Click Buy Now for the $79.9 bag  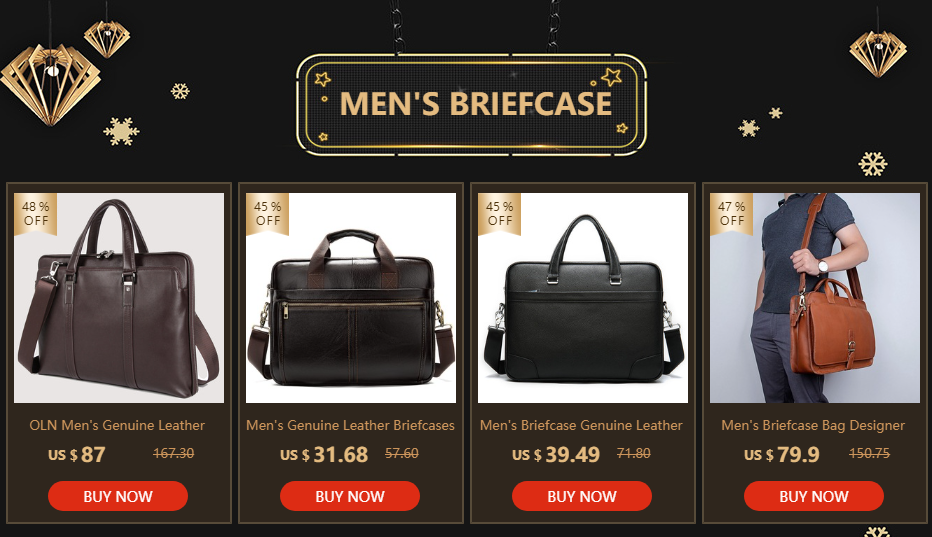coord(814,496)
